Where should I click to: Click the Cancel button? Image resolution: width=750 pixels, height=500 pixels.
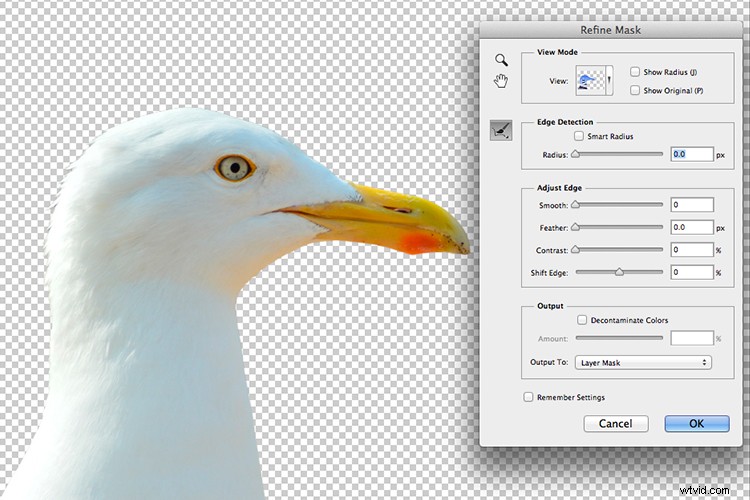(x=616, y=423)
